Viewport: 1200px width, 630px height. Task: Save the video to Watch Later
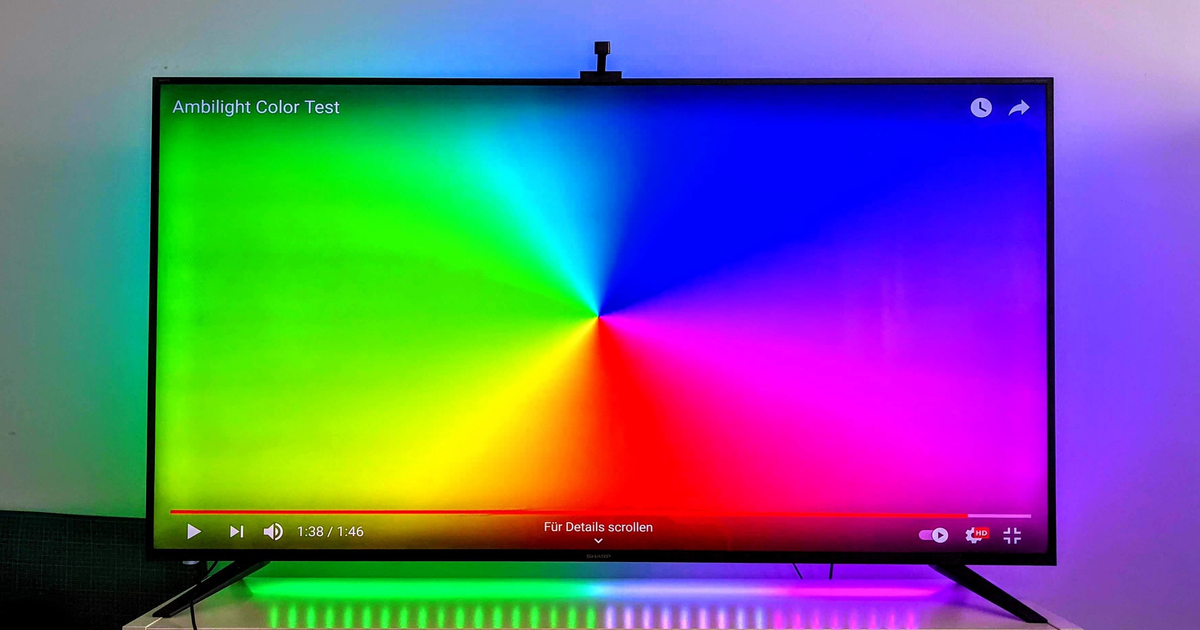[980, 107]
